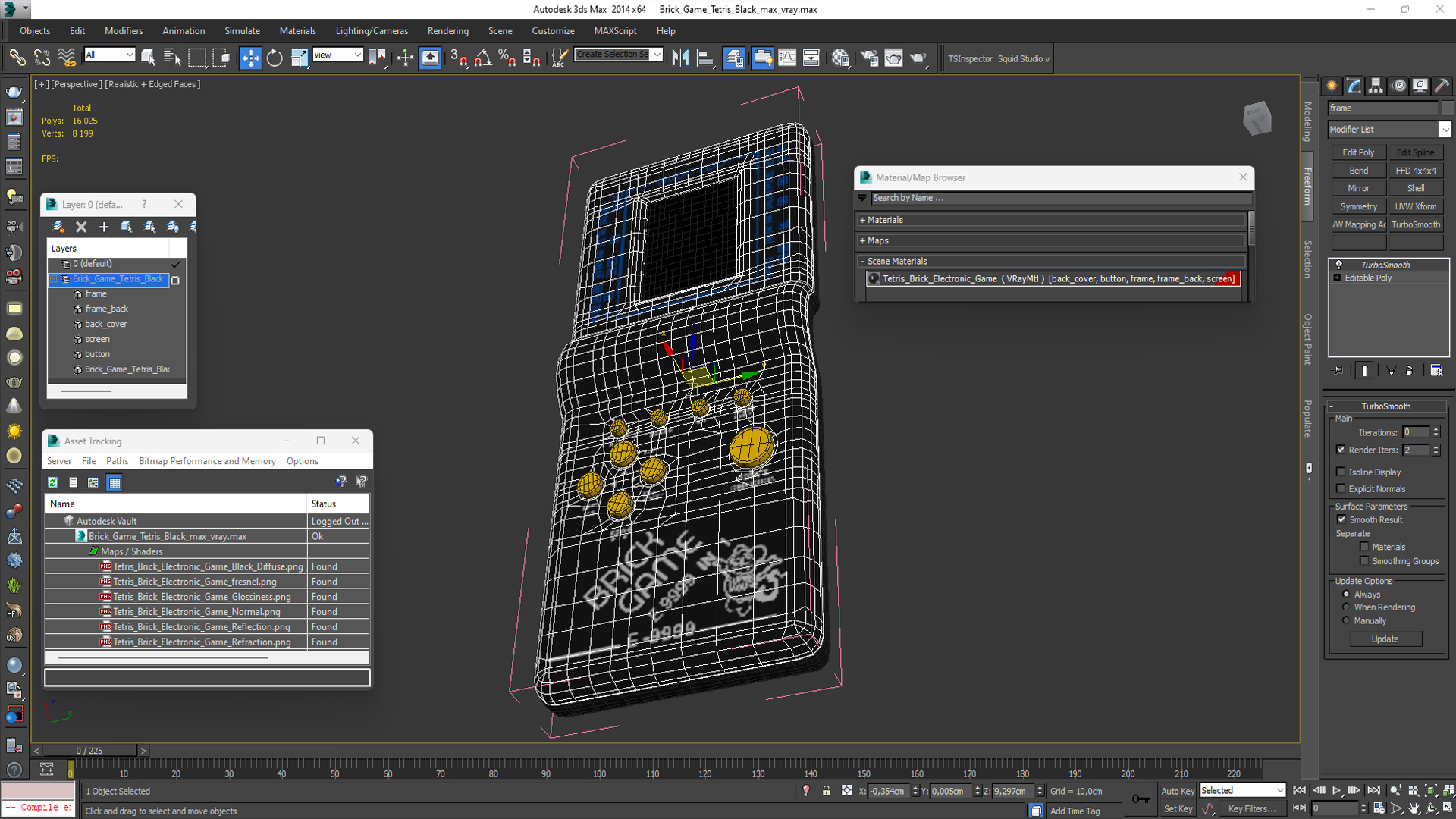The width and height of the screenshot is (1456, 819).
Task: Toggle the TurboSmooth modifier lightbulb
Action: pos(1338,265)
